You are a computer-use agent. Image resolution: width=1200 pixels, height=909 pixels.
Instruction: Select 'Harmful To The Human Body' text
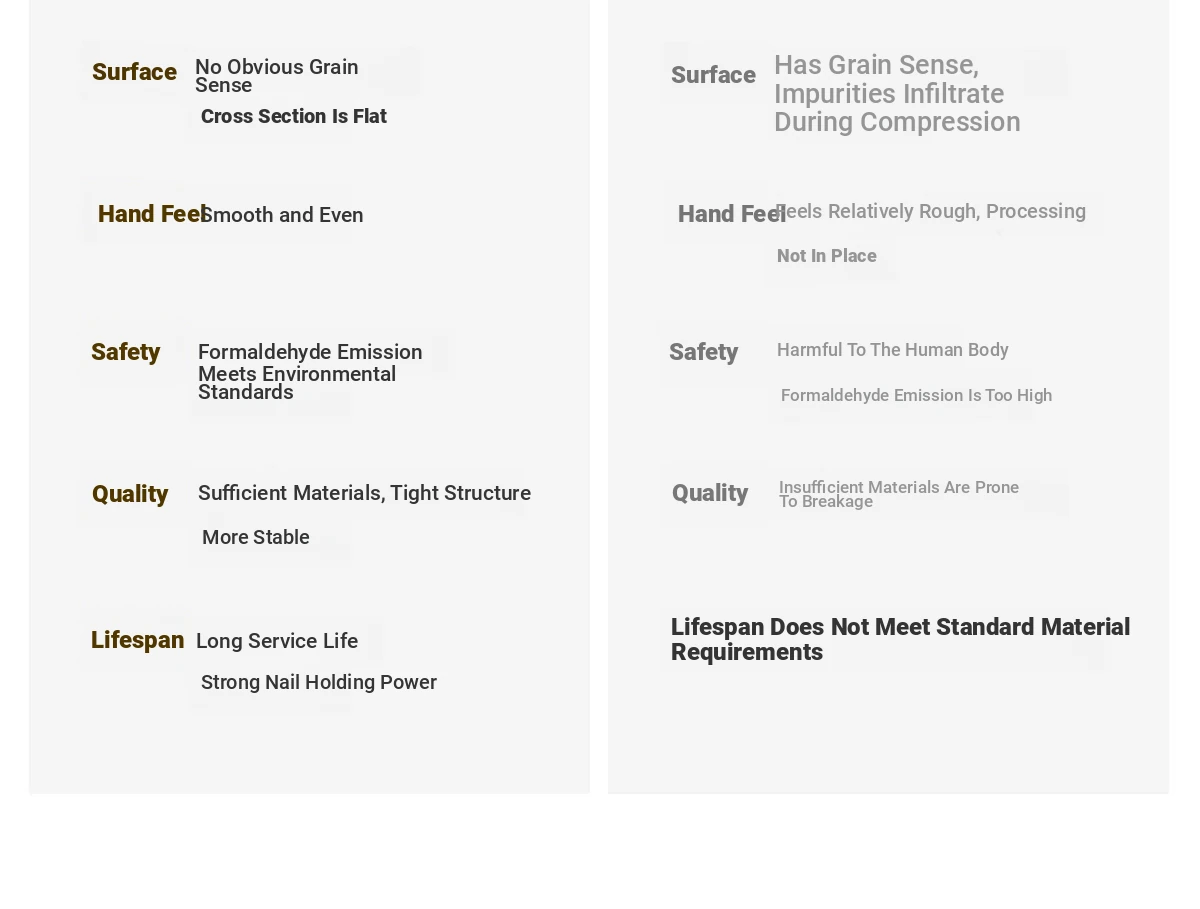point(893,350)
